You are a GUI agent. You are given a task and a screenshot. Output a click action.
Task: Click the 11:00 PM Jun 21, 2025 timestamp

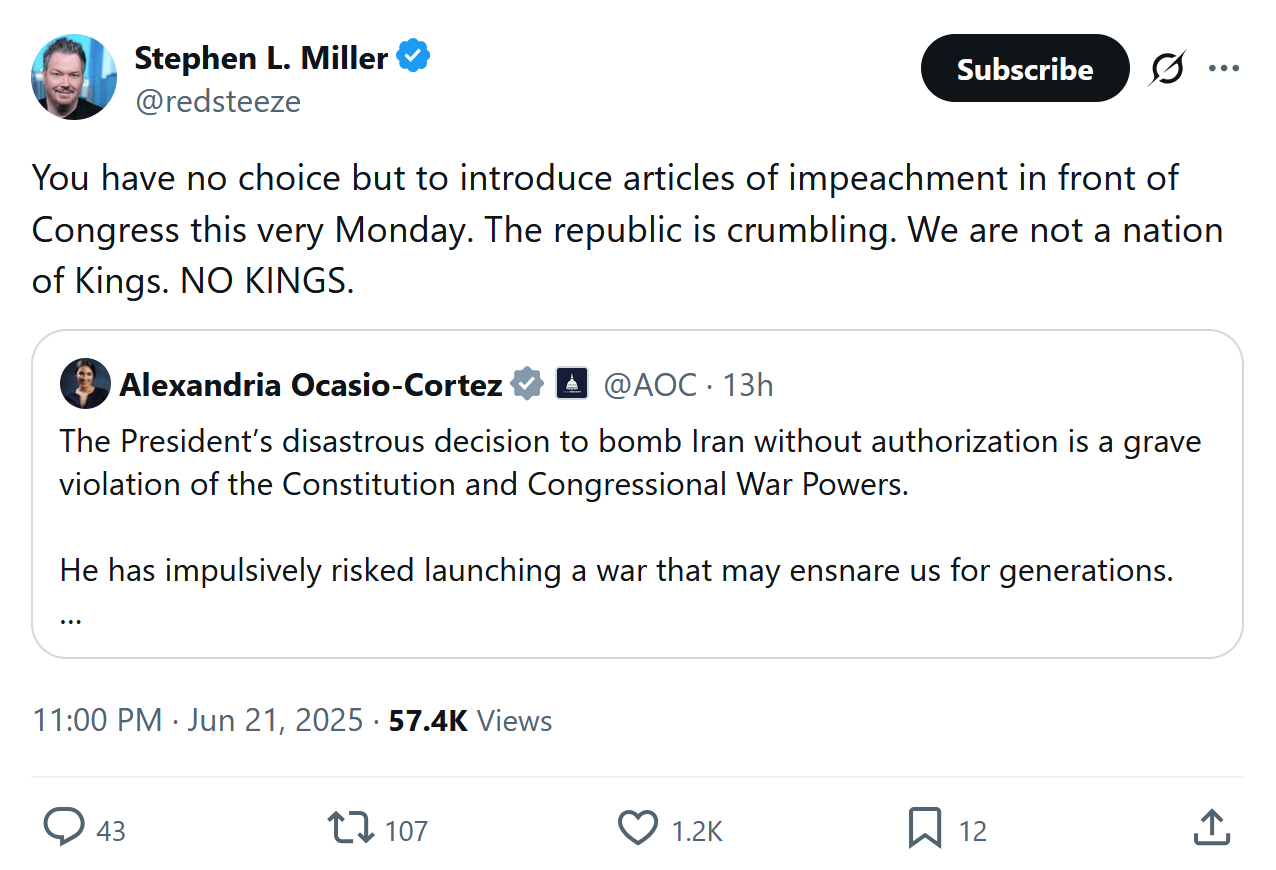click(x=198, y=720)
